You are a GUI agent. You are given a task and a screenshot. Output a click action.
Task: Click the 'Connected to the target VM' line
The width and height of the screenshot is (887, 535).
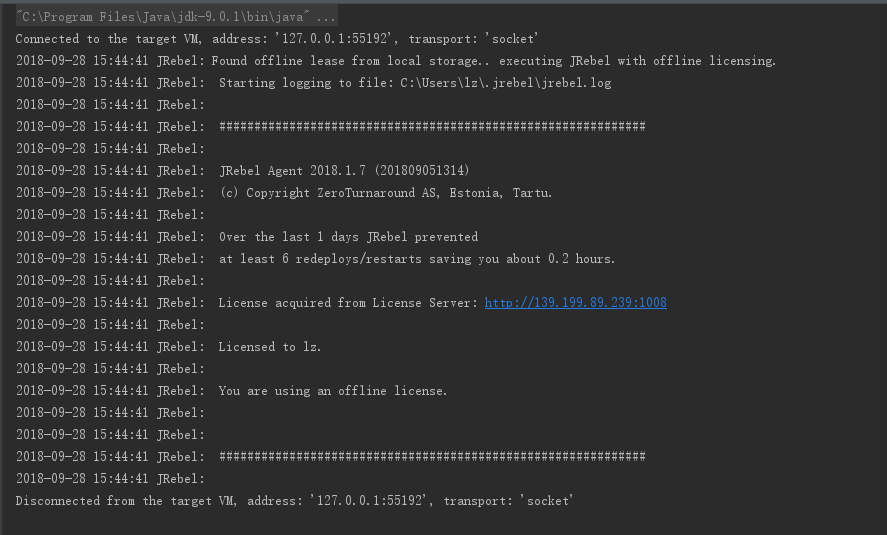277,39
